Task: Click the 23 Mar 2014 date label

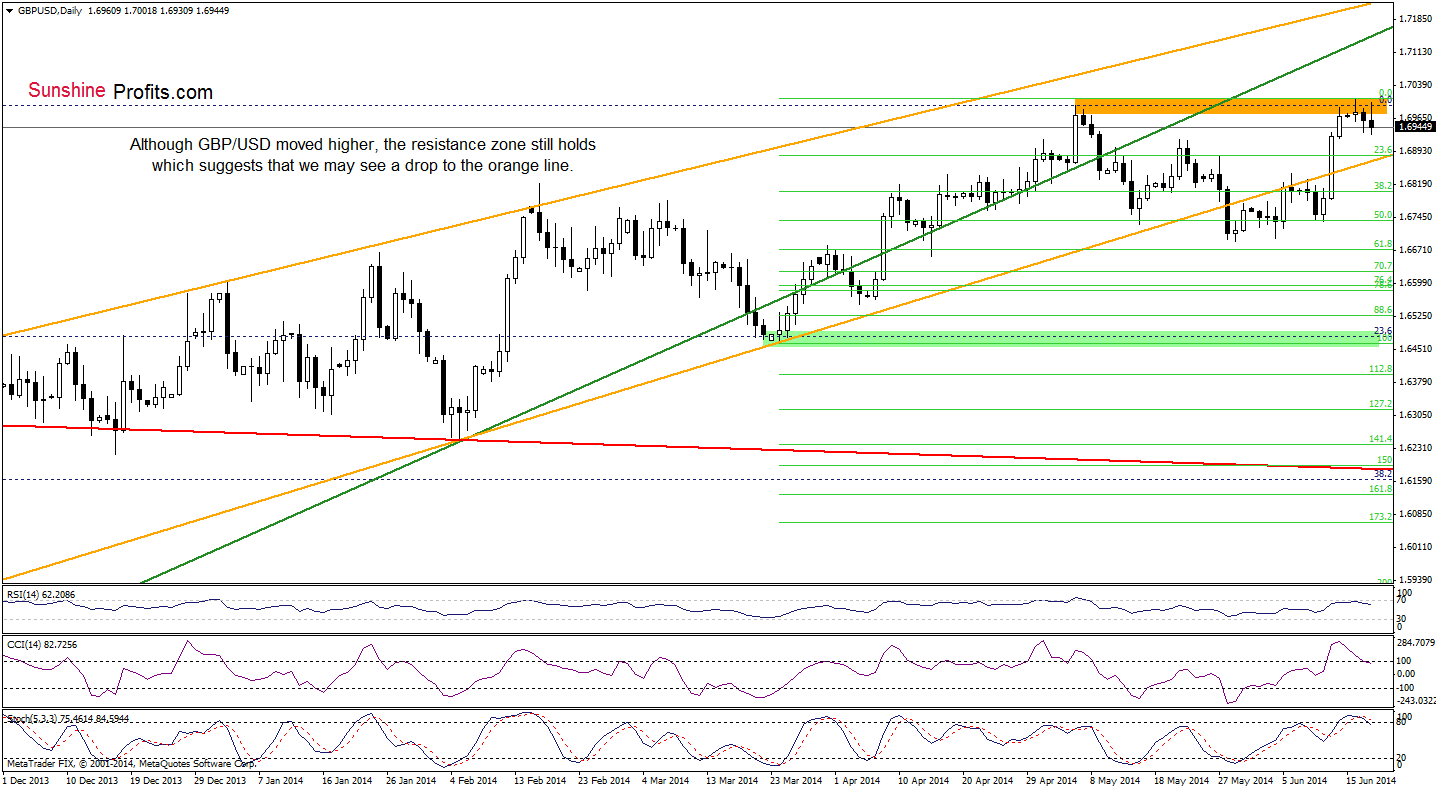Action: (797, 780)
